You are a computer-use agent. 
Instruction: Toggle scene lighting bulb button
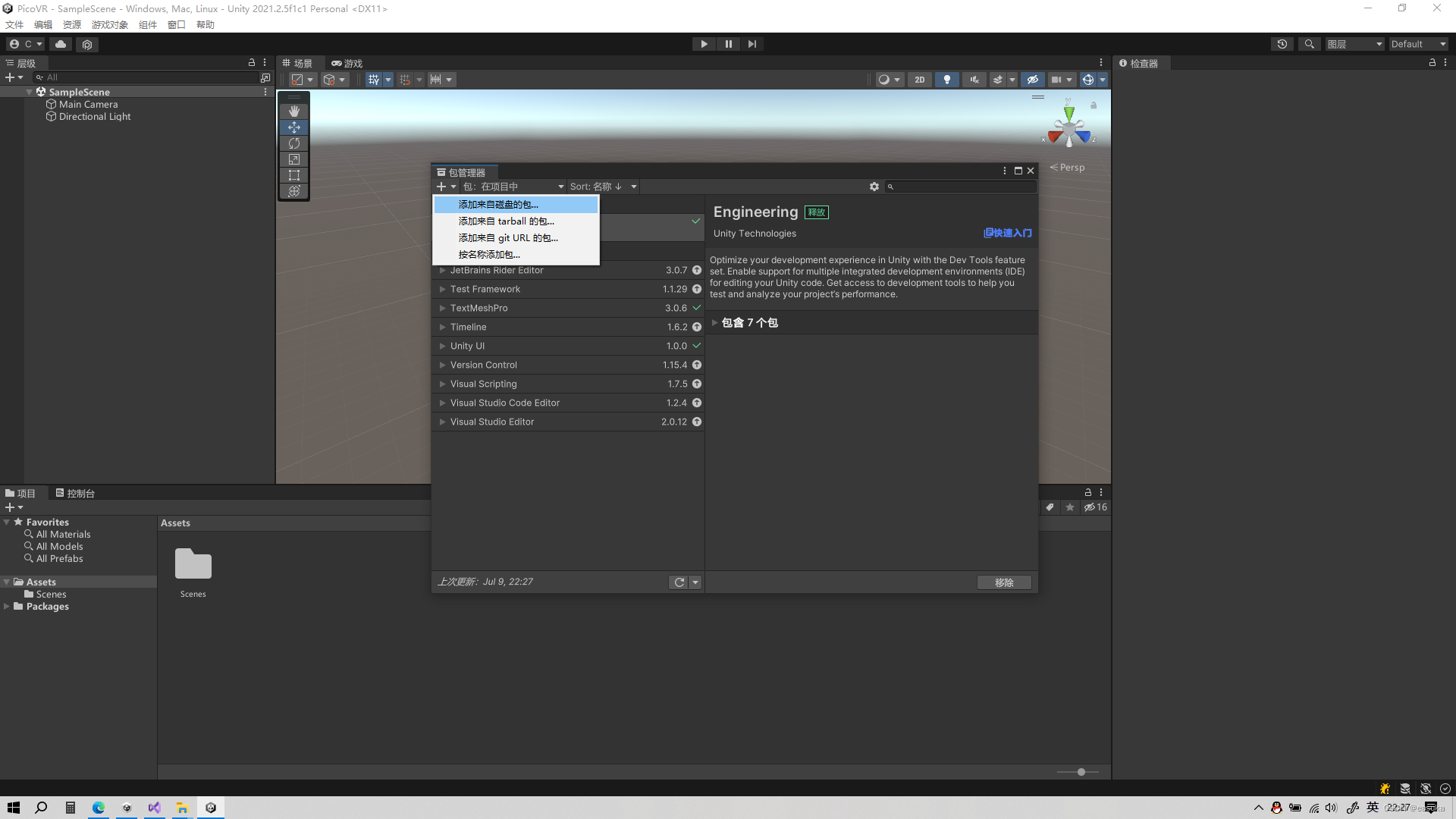tap(946, 80)
